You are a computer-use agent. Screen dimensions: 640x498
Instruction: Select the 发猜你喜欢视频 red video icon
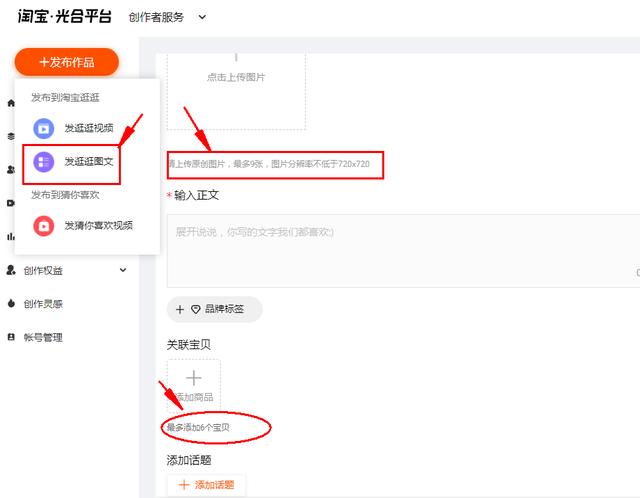point(43,225)
